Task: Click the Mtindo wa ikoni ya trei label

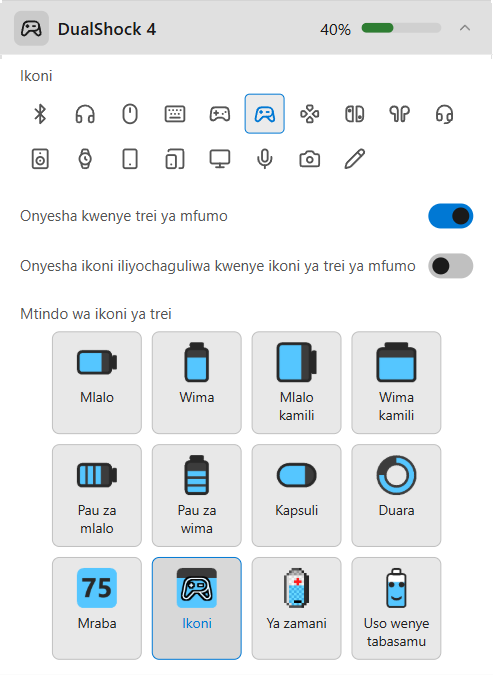Action: [x=96, y=314]
